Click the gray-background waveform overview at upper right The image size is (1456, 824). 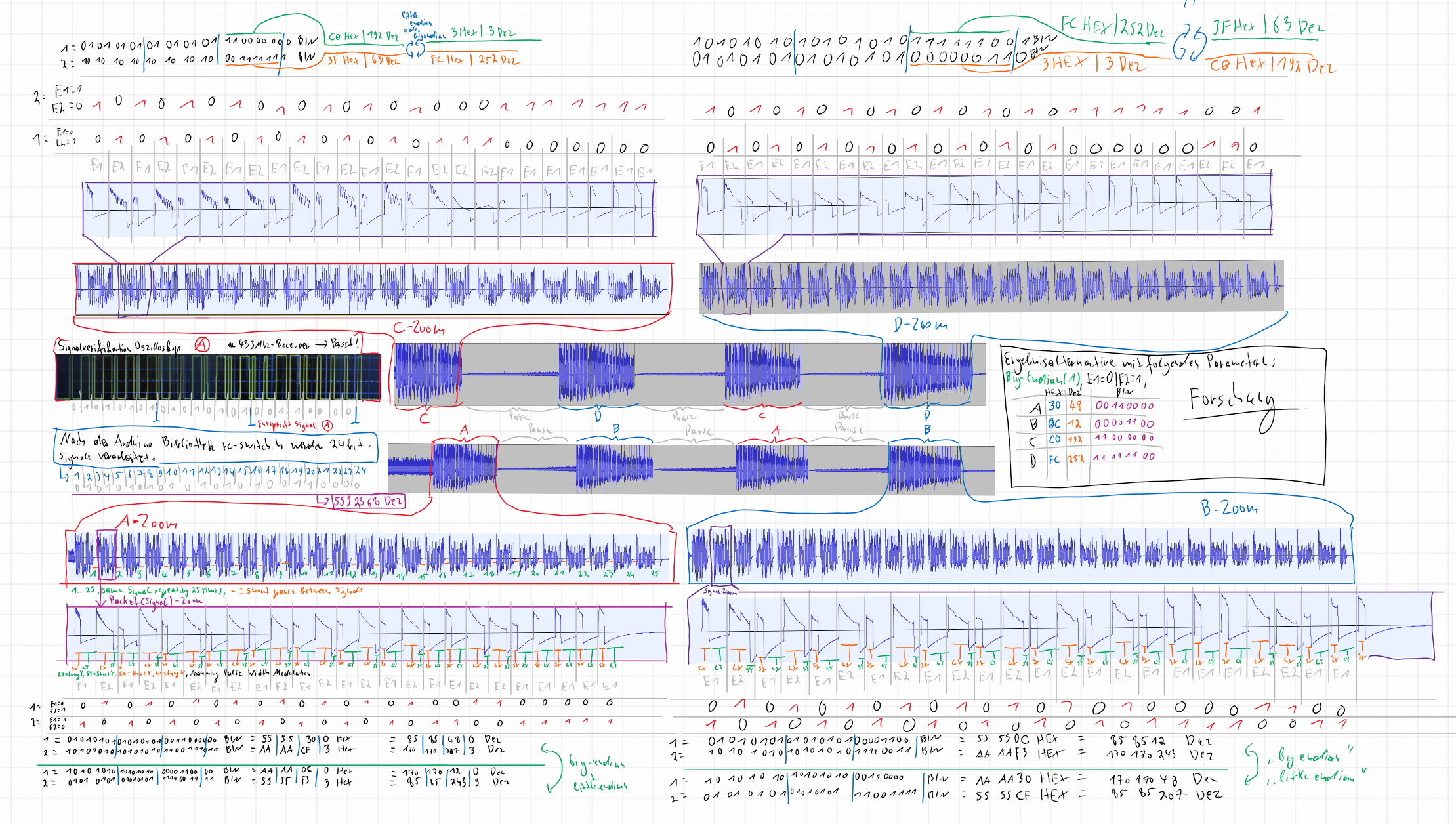click(991, 287)
